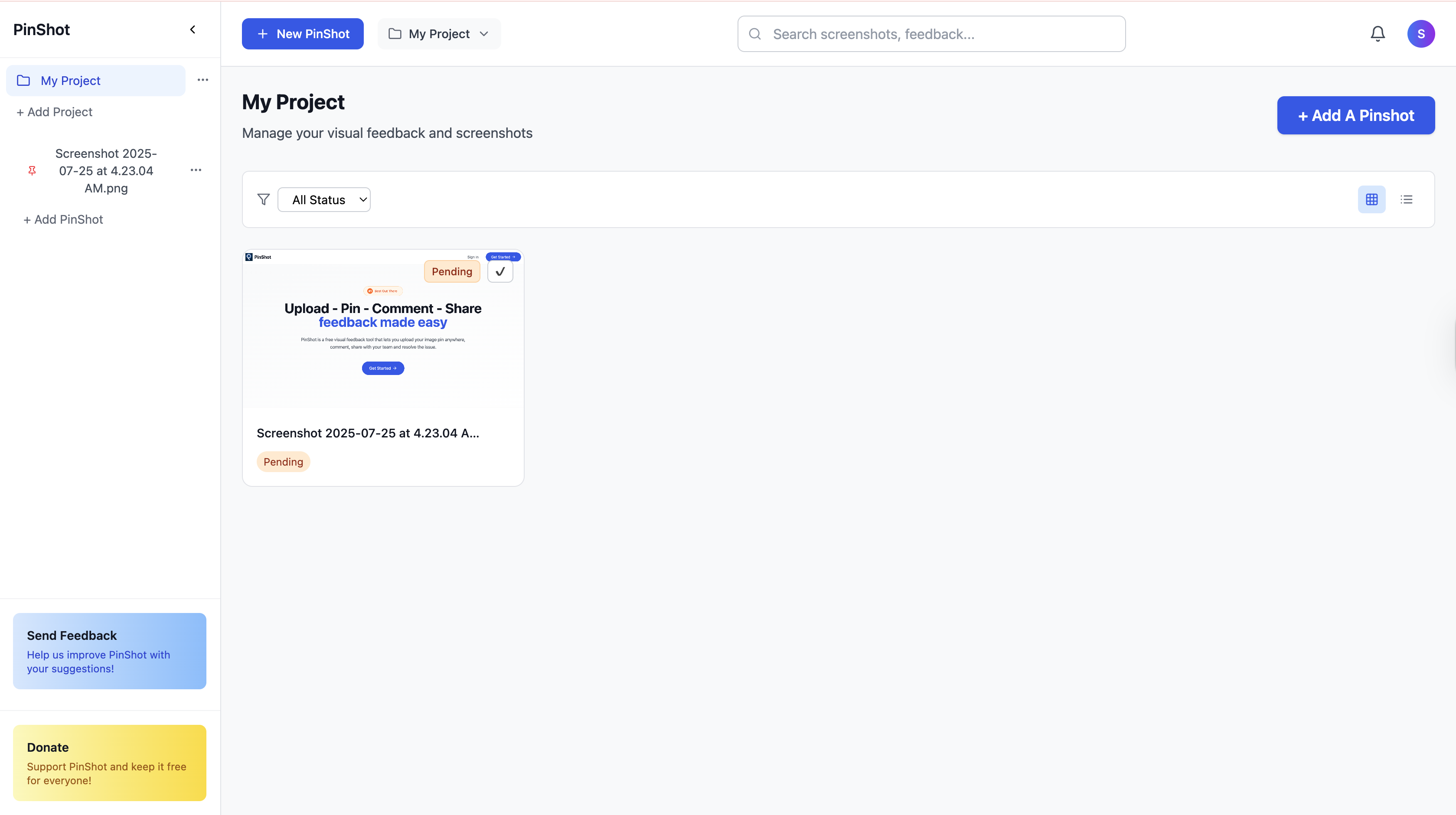Viewport: 1456px width, 815px height.
Task: Switch to list view
Action: pyautogui.click(x=1406, y=199)
